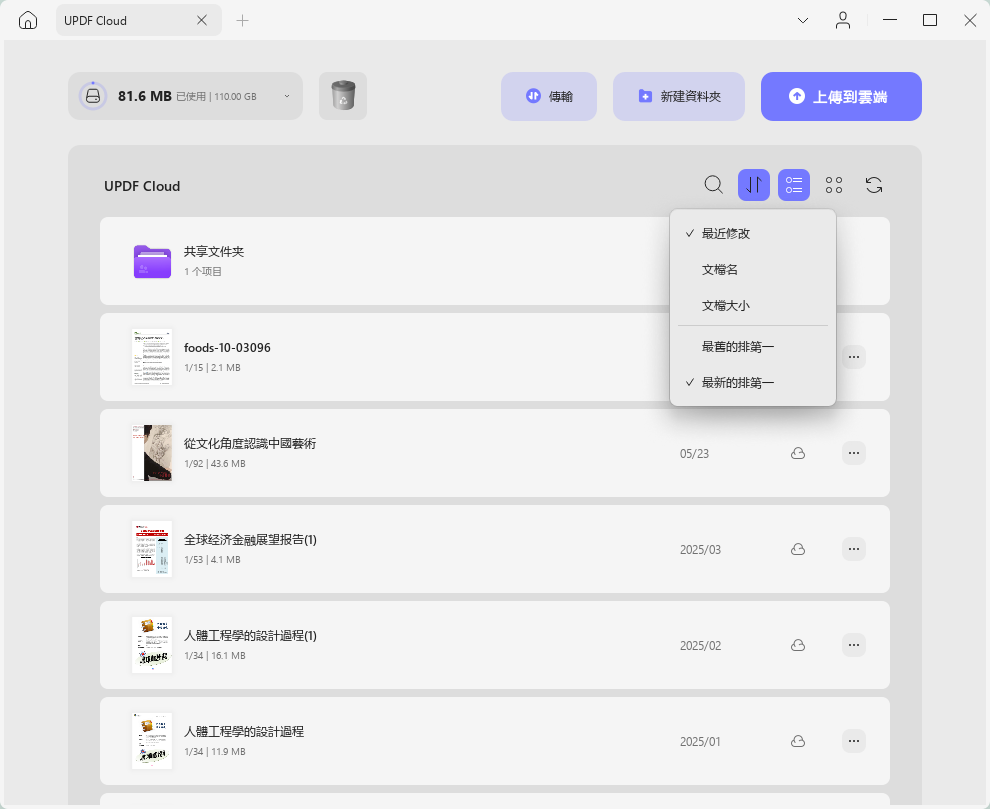Click the 2025/03 date text

[x=700, y=550]
